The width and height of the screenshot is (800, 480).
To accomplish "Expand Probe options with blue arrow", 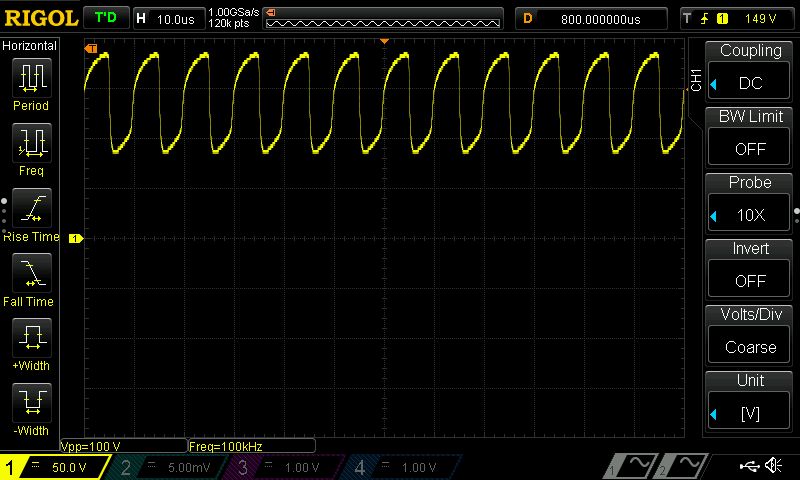I will [714, 216].
